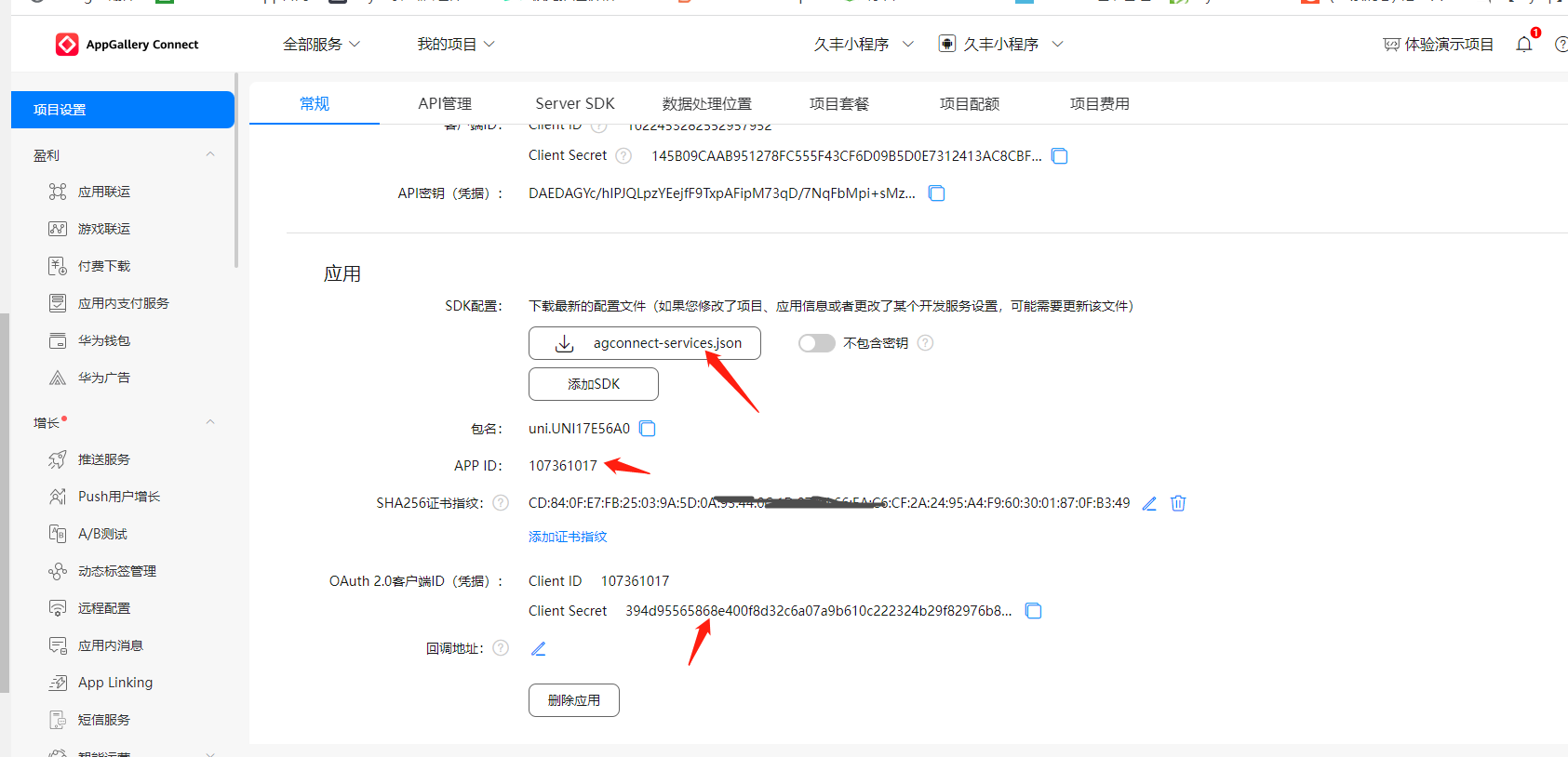Open A/B测试 in the sidebar
1568x757 pixels.
(102, 534)
